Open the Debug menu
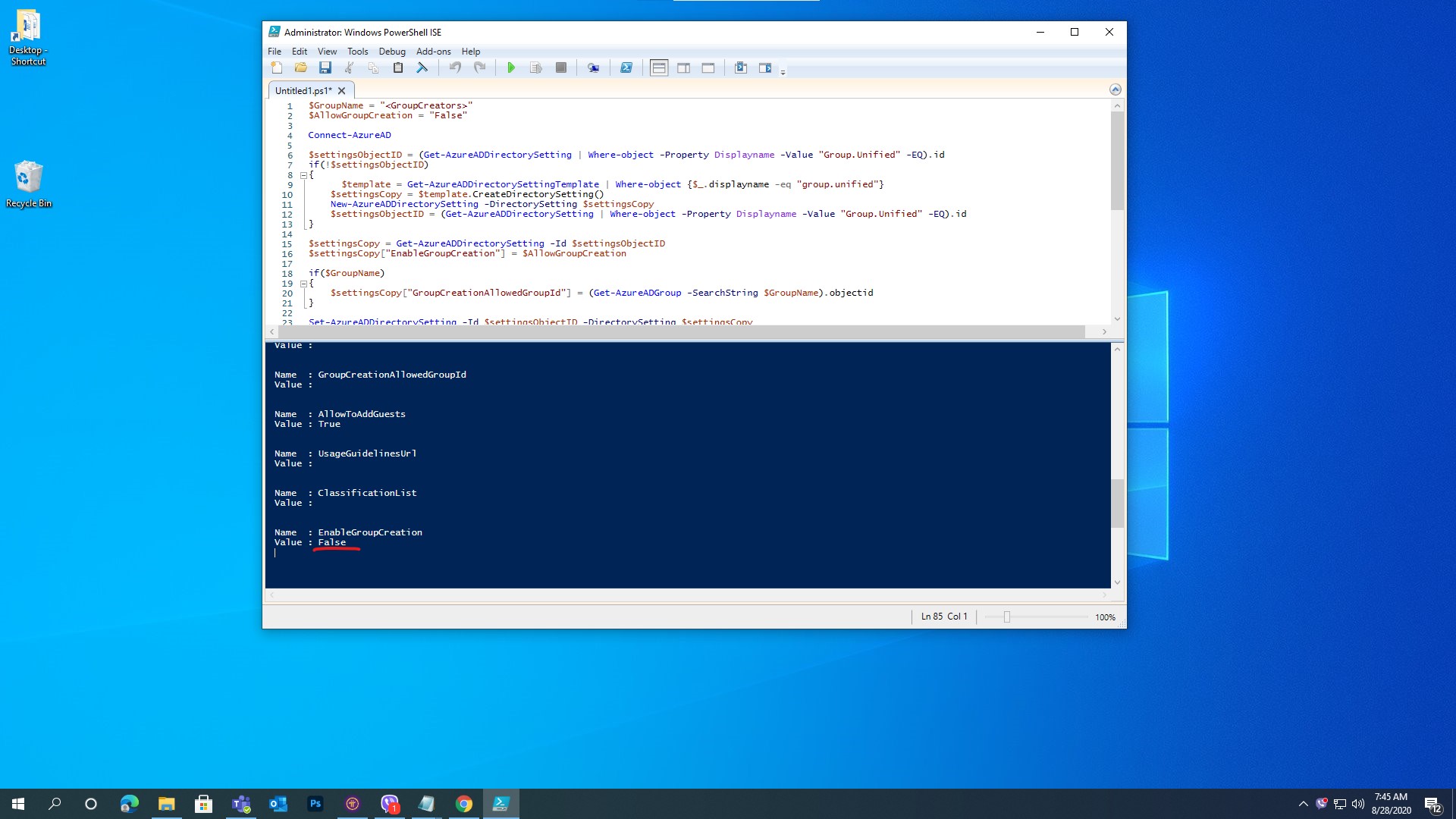This screenshot has height=819, width=1456. tap(392, 52)
